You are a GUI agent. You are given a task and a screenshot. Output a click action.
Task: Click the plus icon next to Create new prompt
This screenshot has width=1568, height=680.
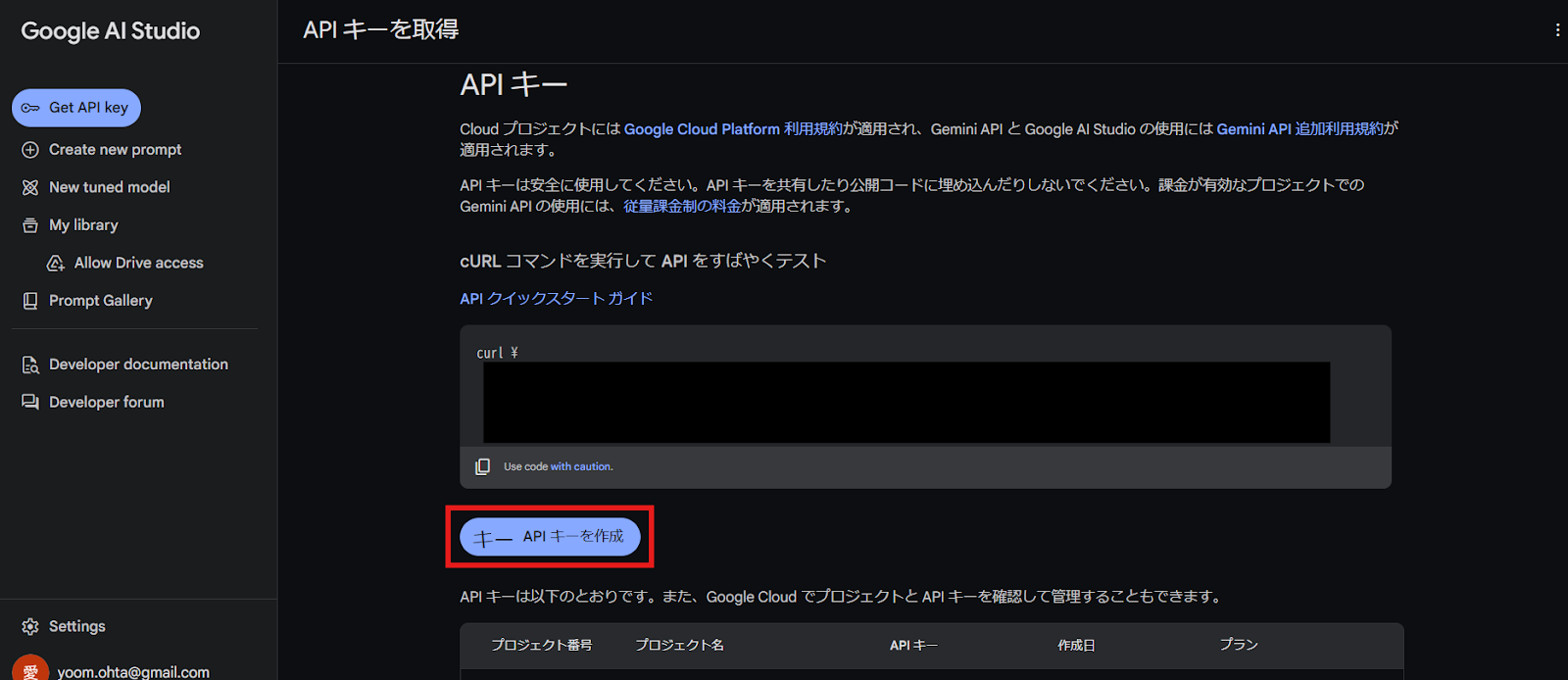tap(30, 150)
